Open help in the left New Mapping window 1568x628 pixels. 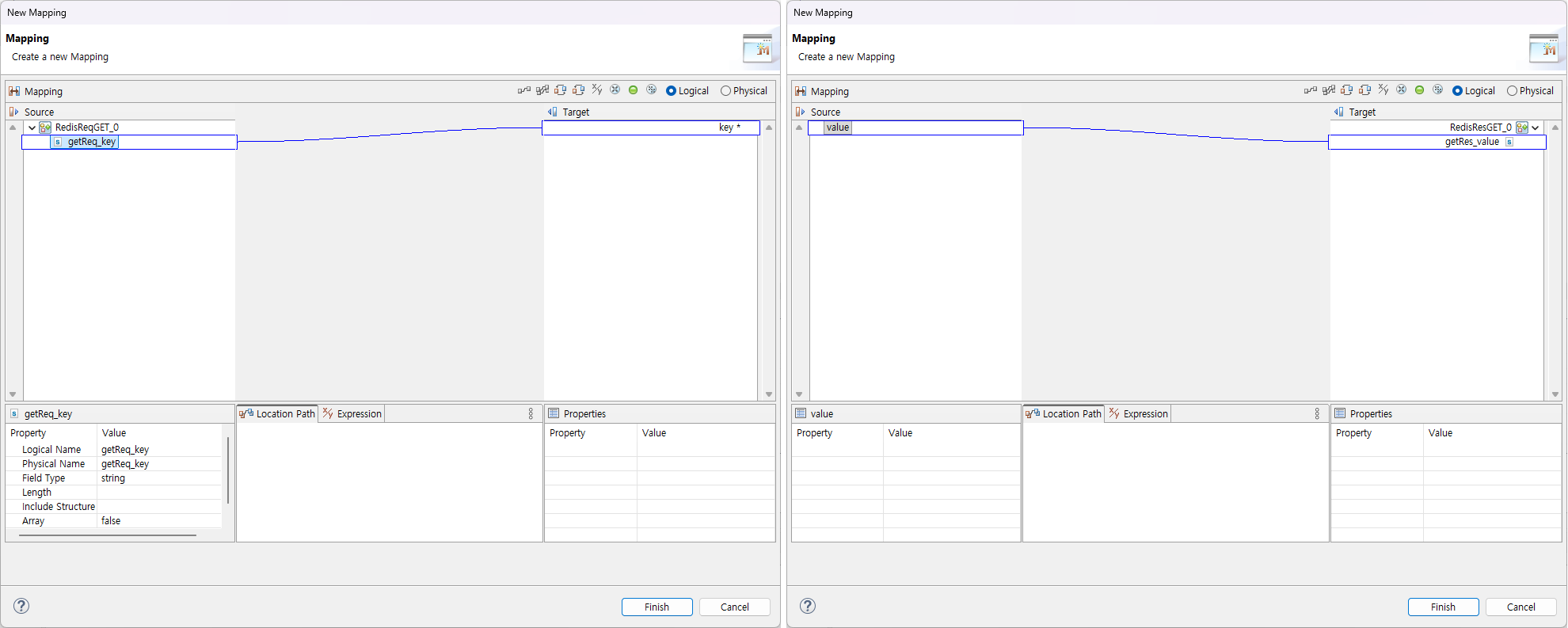tap(21, 606)
